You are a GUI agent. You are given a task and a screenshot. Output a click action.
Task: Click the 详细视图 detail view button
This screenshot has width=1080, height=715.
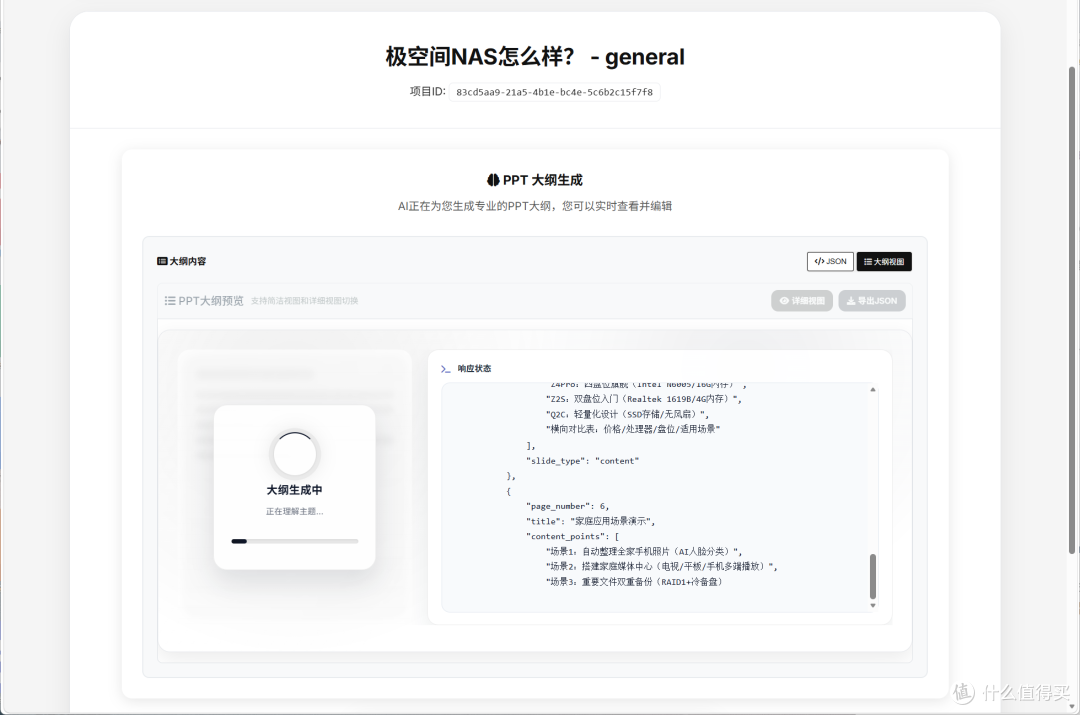tap(802, 301)
